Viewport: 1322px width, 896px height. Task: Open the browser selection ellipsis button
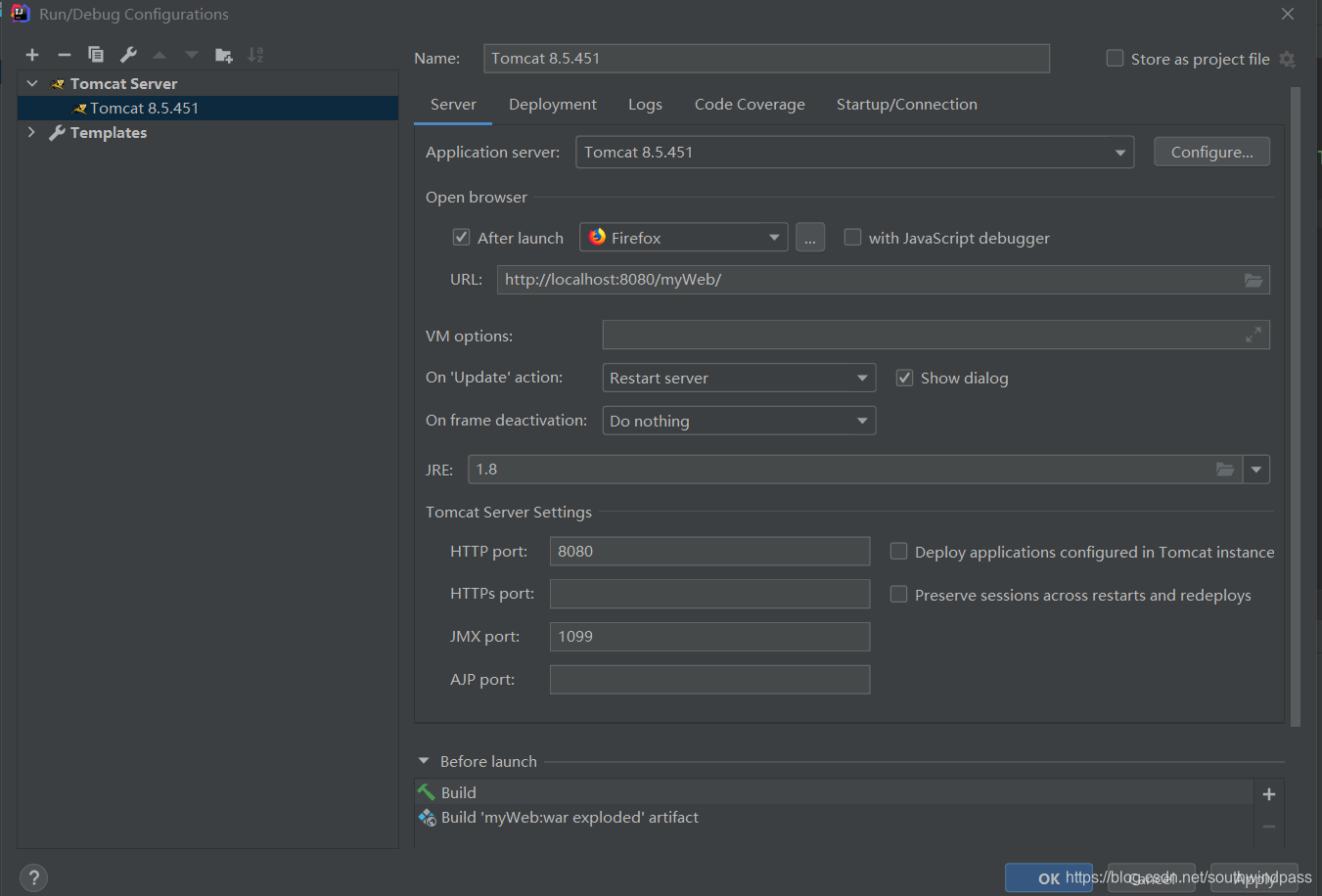(810, 238)
